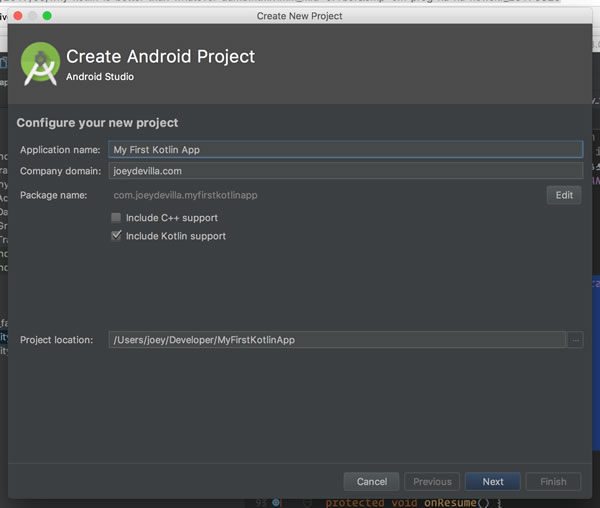Click the disabled Previous button
600x508 pixels.
coord(432,481)
